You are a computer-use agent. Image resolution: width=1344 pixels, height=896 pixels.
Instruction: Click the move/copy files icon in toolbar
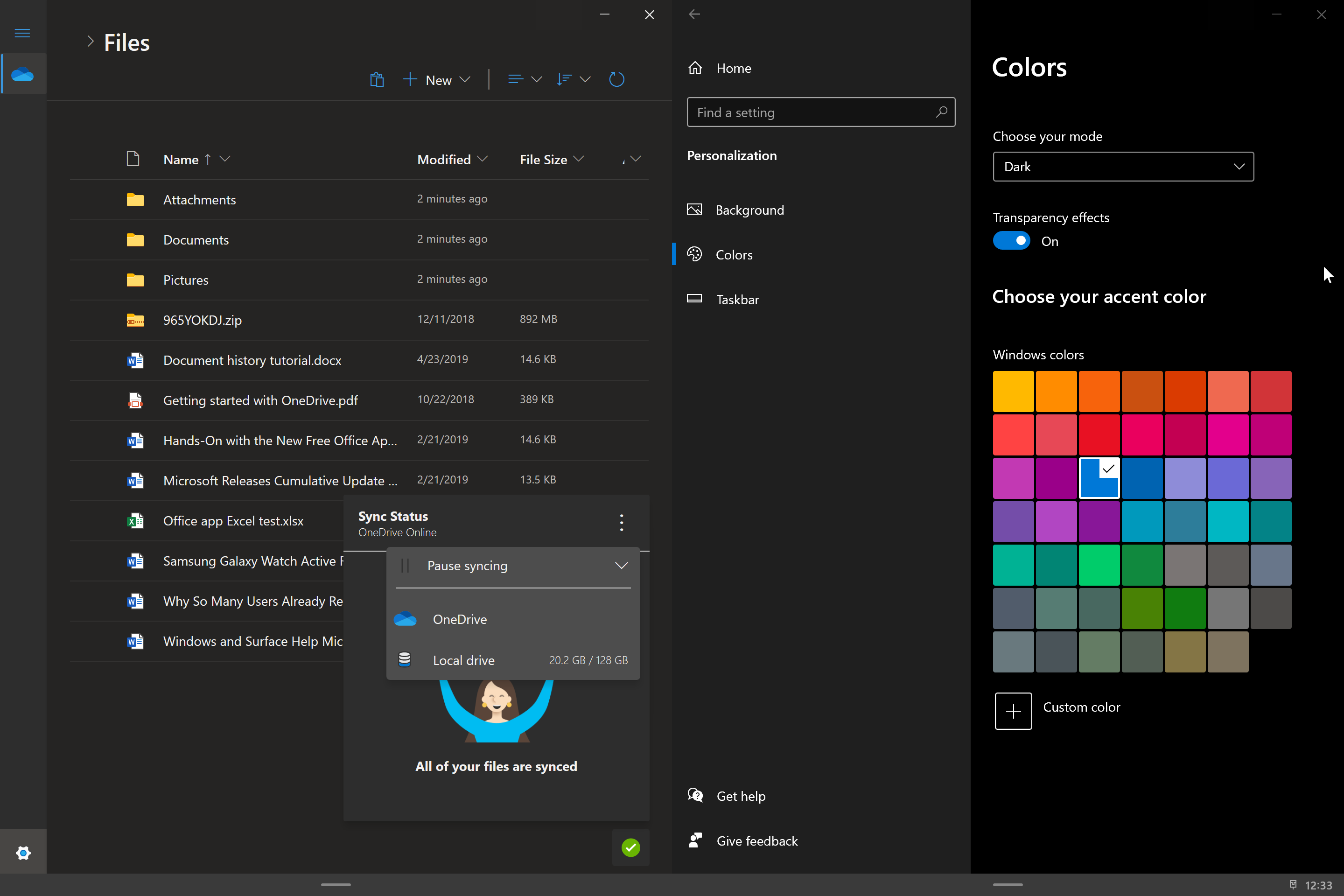click(376, 80)
